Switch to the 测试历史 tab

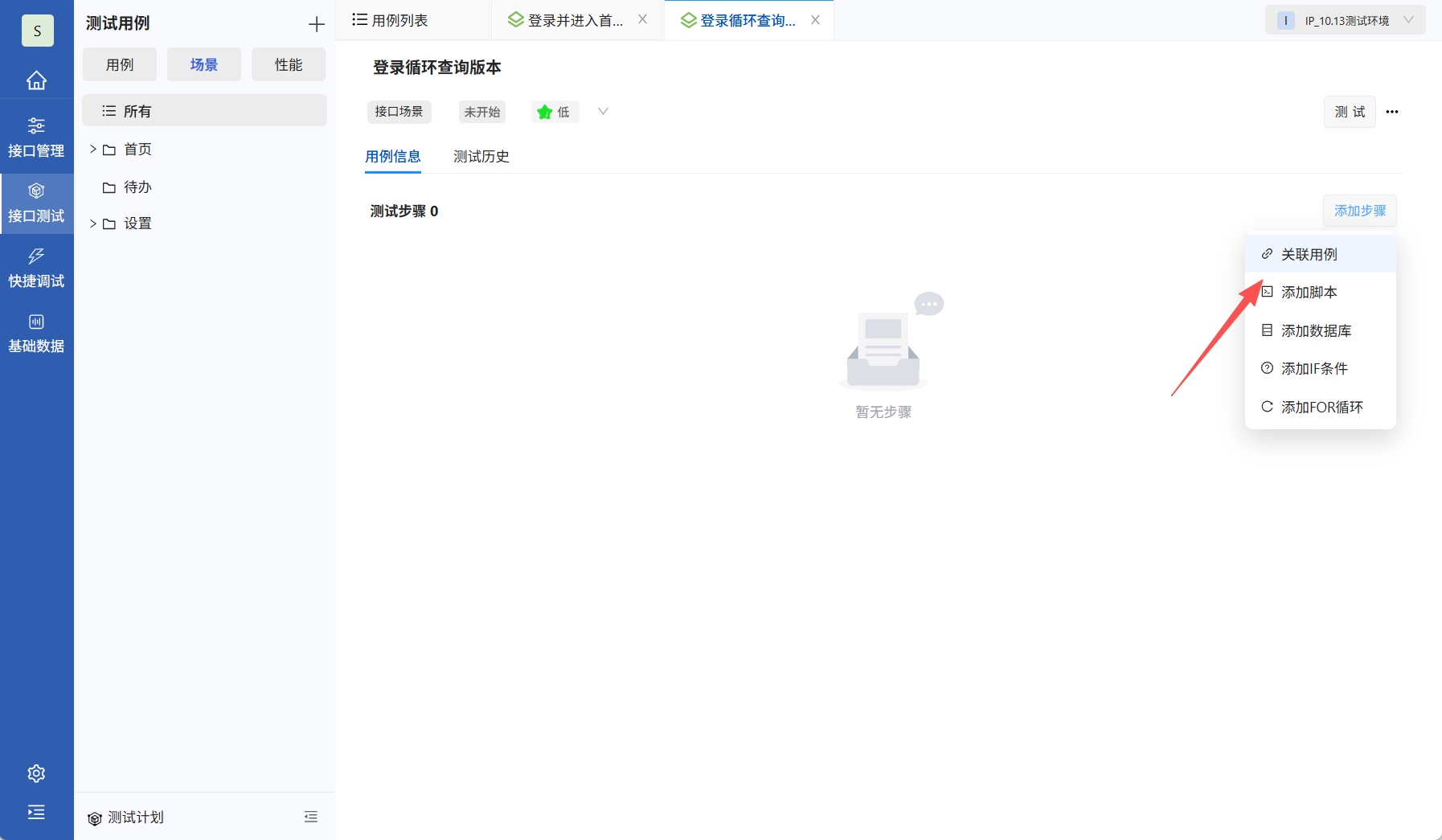[x=481, y=156]
